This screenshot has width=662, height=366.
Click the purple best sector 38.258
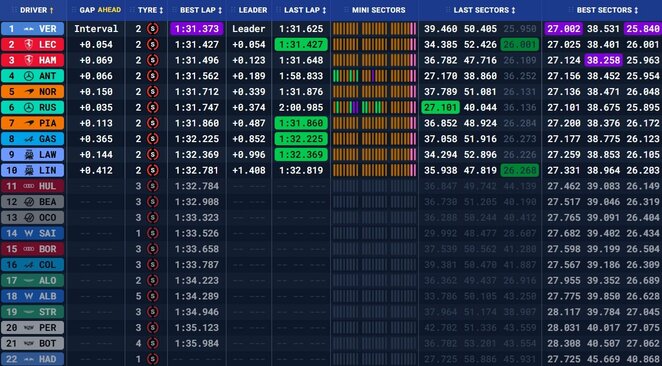[x=604, y=60]
